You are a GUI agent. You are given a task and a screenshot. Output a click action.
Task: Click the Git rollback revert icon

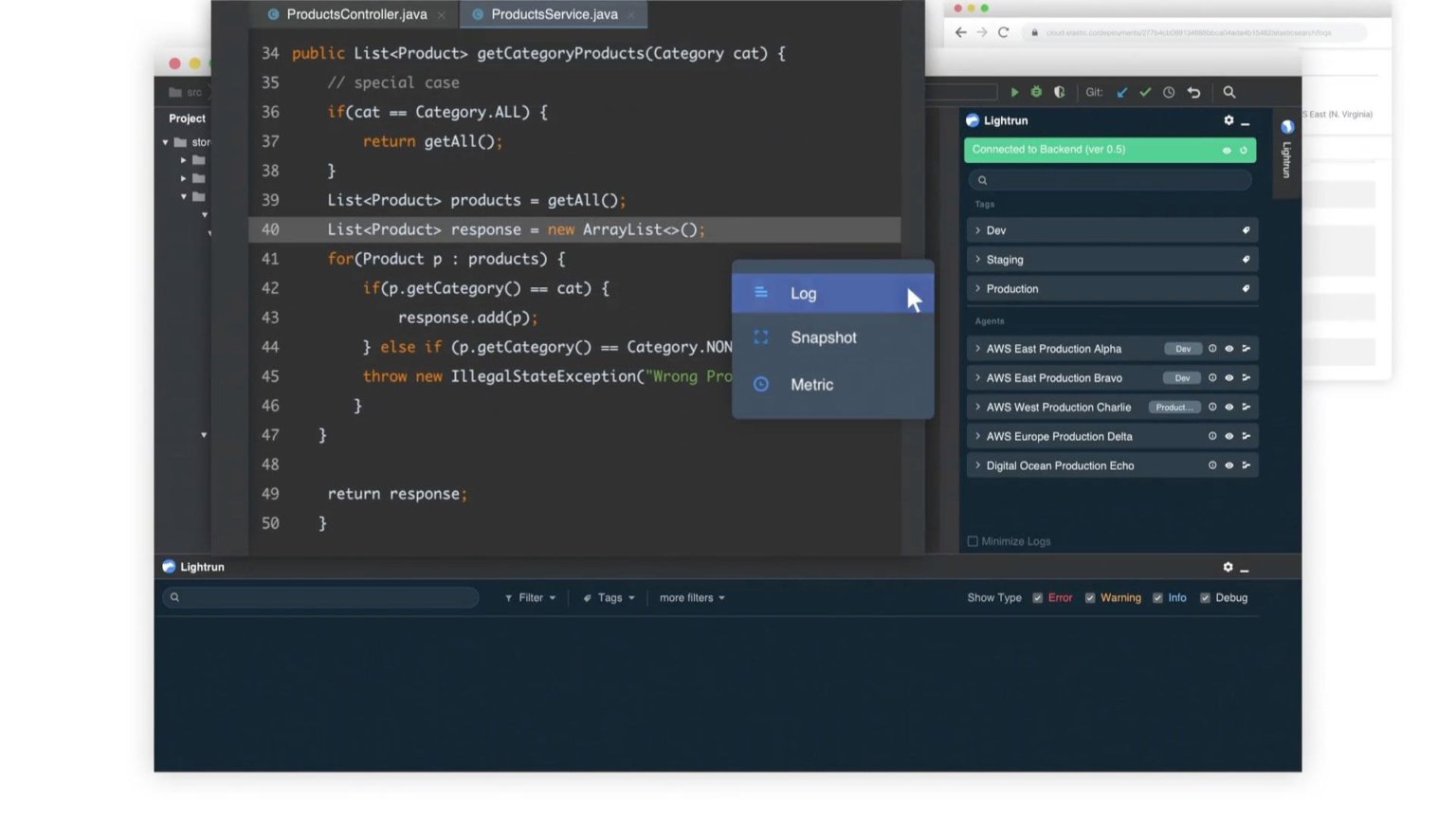click(1193, 92)
